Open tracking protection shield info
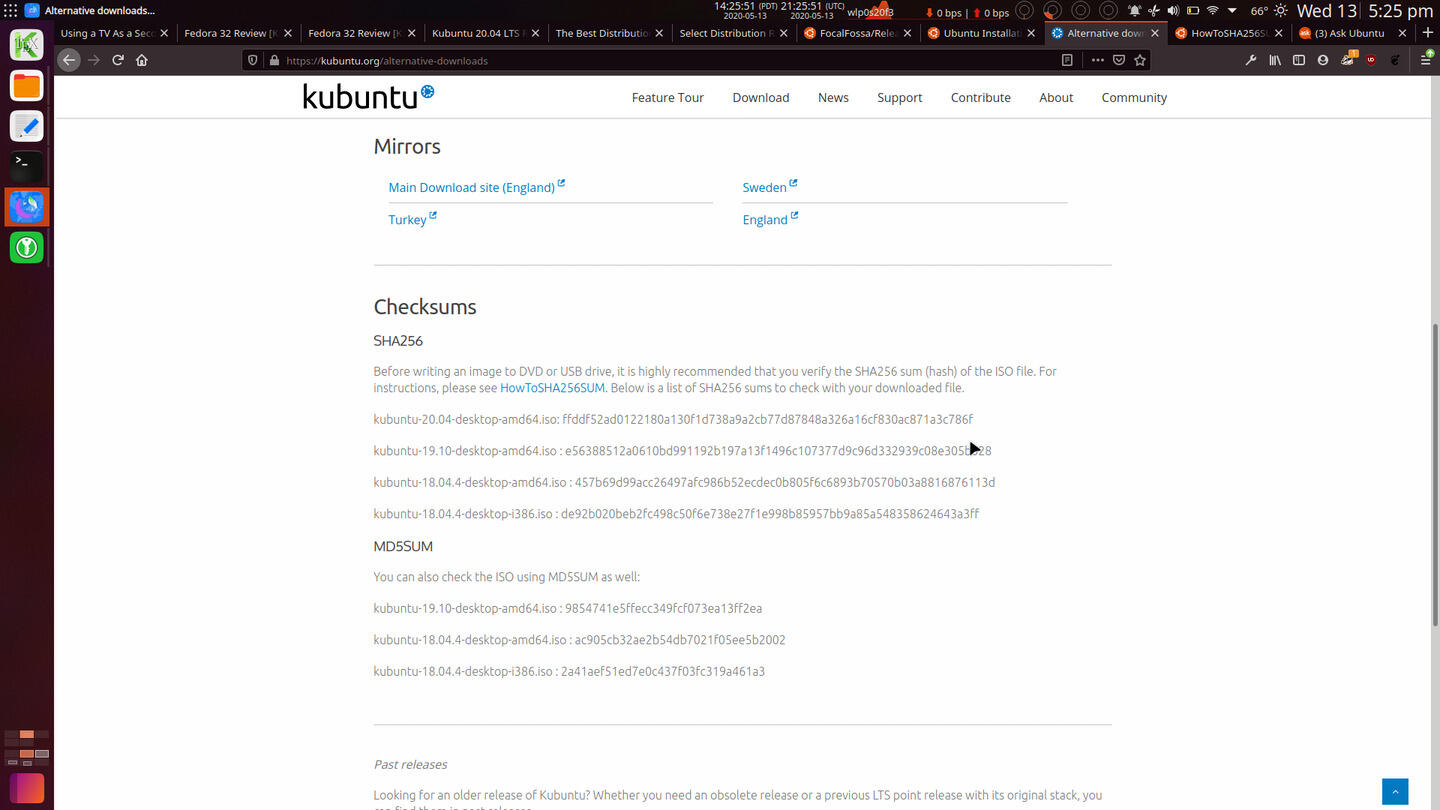Viewport: 1440px width, 810px height. [253, 60]
